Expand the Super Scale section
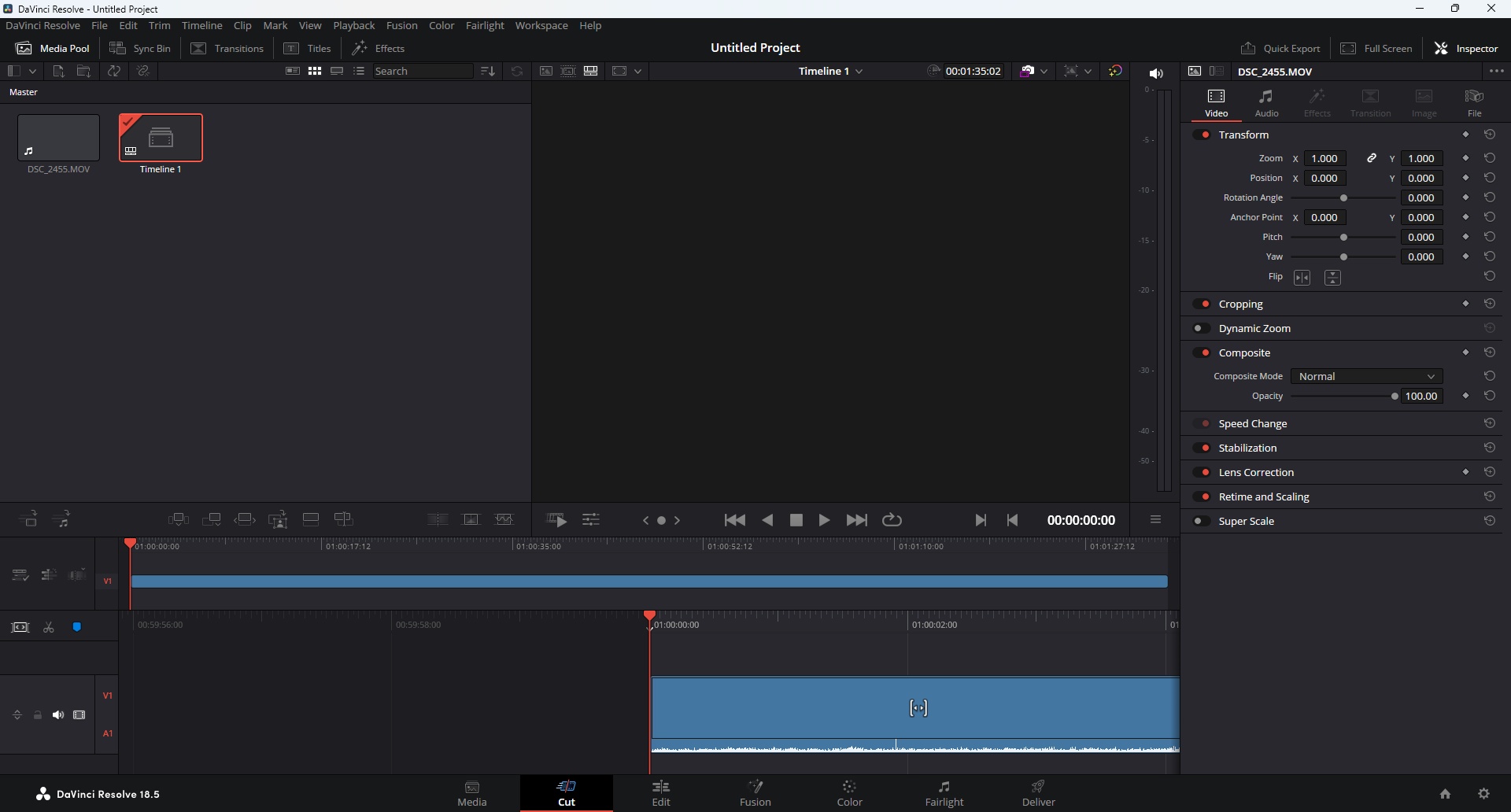Image resolution: width=1511 pixels, height=812 pixels. (x=1247, y=521)
